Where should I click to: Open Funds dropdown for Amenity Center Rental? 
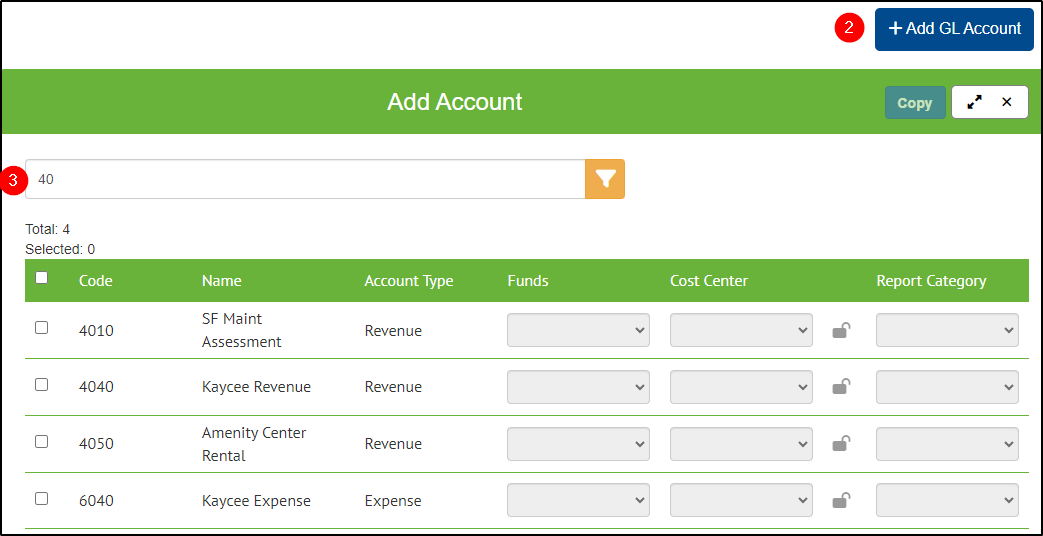[578, 444]
